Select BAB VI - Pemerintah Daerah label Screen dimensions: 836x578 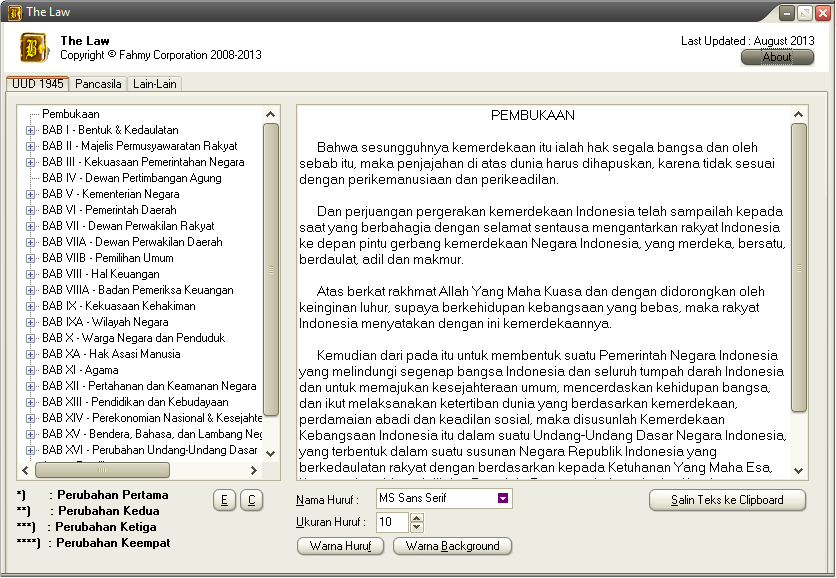(109, 210)
